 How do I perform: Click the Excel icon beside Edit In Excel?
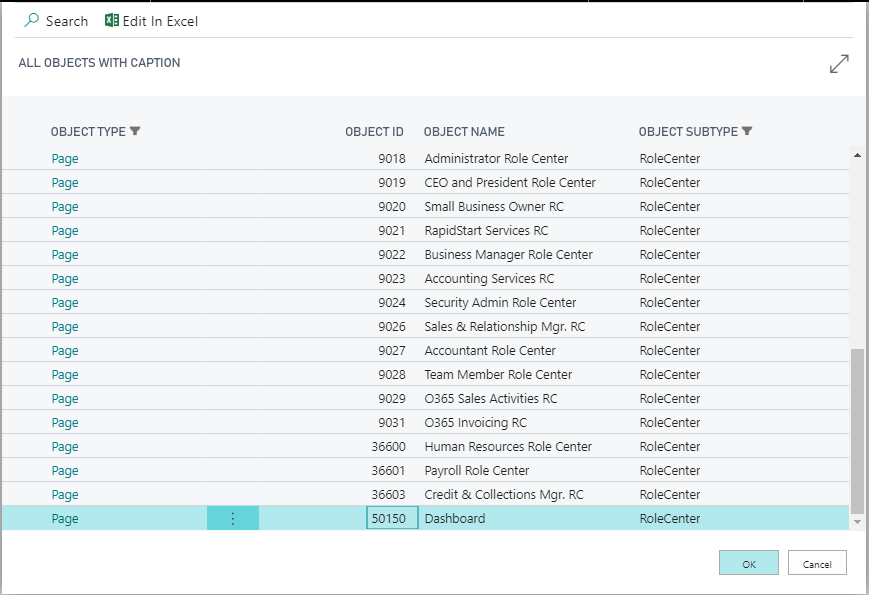[x=111, y=20]
